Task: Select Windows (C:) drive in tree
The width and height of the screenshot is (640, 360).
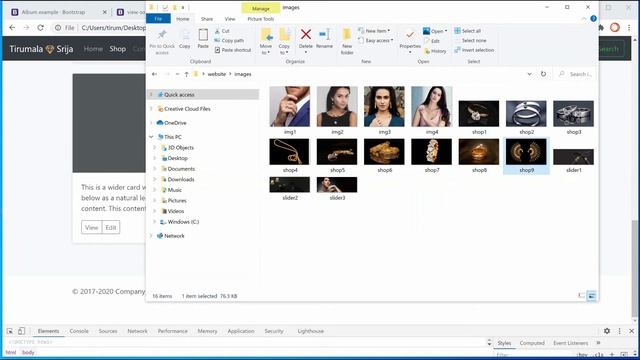Action: 183,222
